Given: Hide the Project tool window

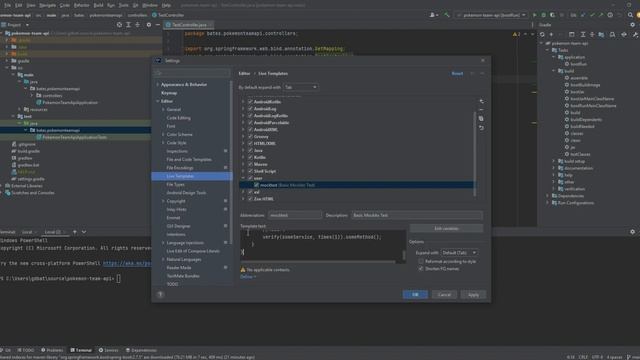Looking at the screenshot, I should click(158, 25).
